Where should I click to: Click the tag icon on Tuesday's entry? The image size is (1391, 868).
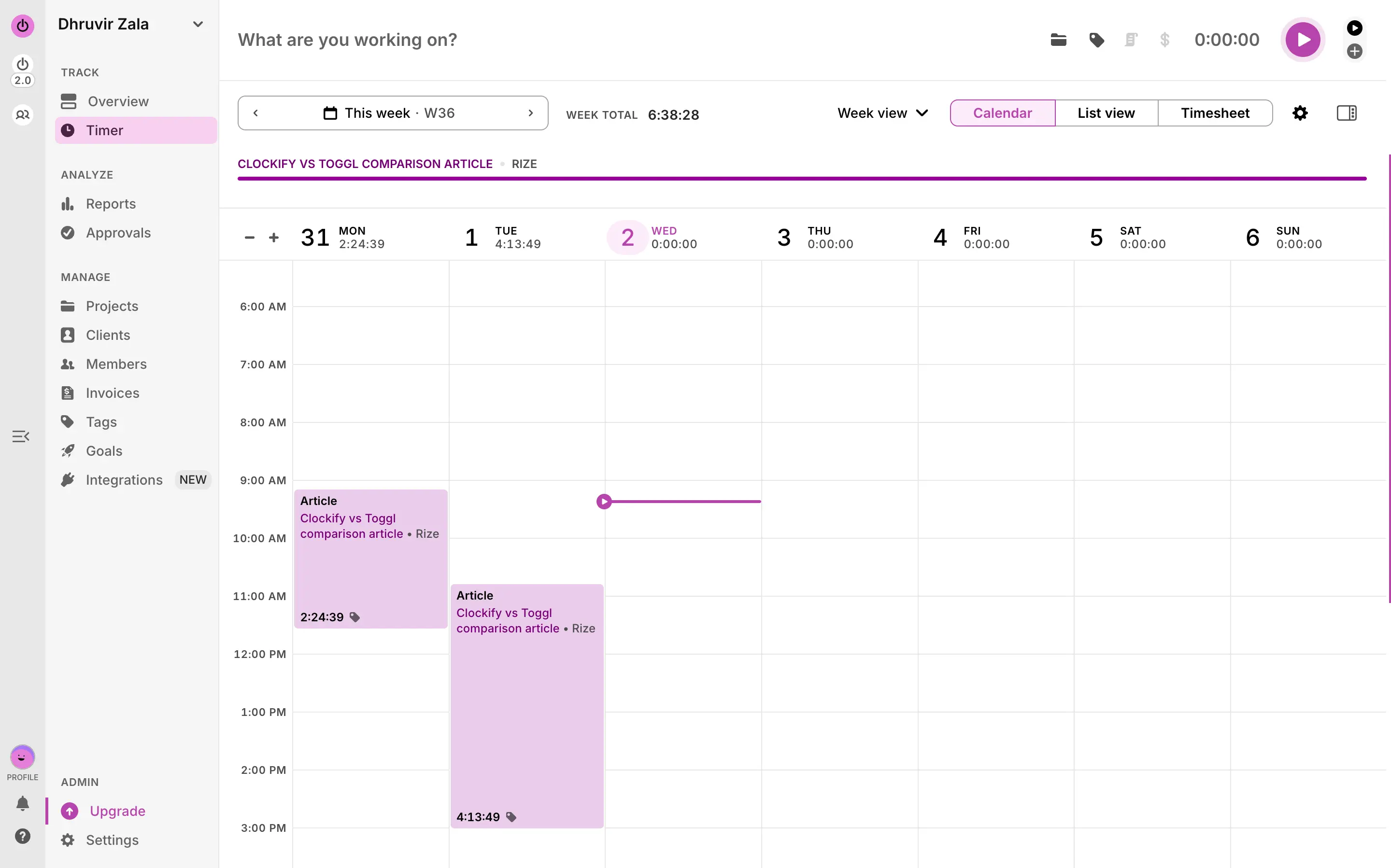pos(511,817)
